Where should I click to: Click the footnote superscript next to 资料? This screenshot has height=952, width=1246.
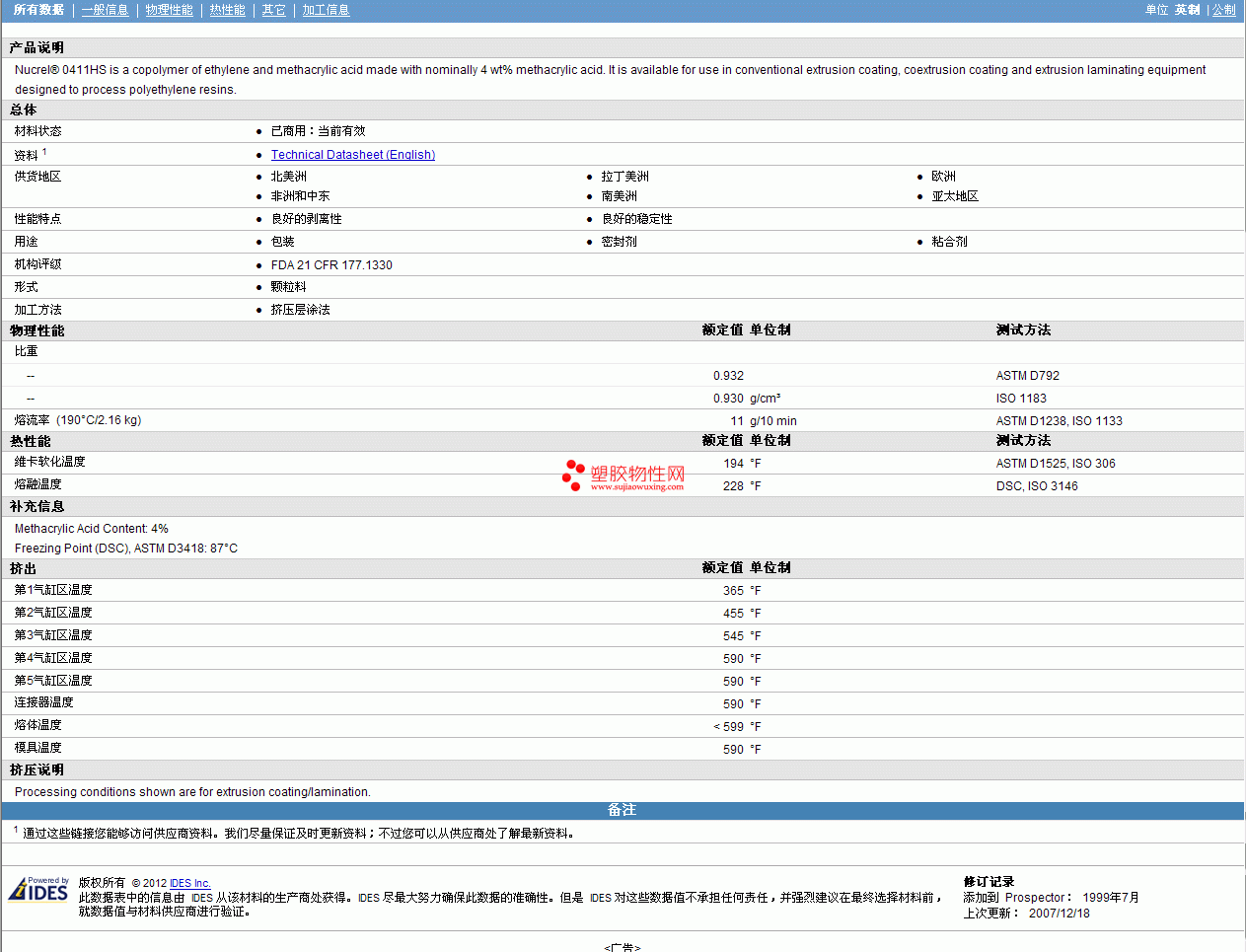pos(44,151)
